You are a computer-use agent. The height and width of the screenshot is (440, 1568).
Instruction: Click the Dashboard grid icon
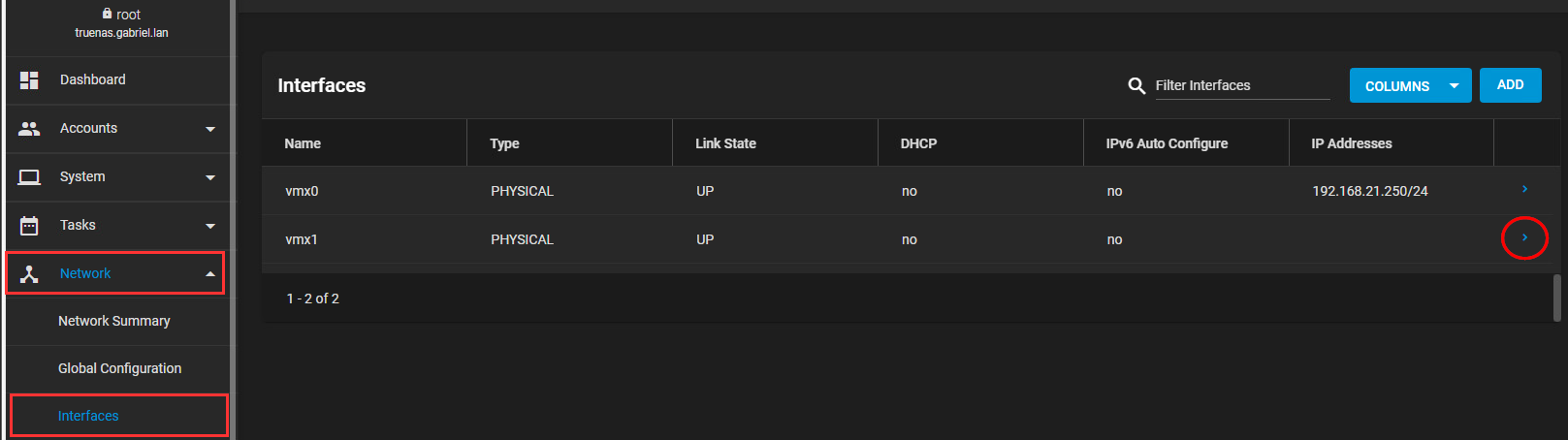tap(29, 80)
